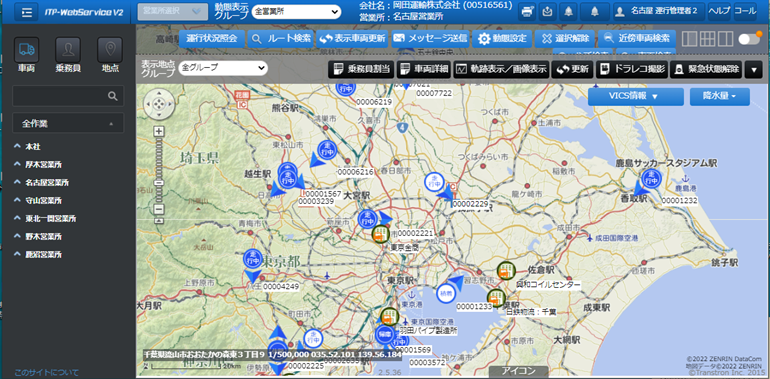
Task: Open the 表示地点グループ 全グループ dropdown
Action: 223,68
